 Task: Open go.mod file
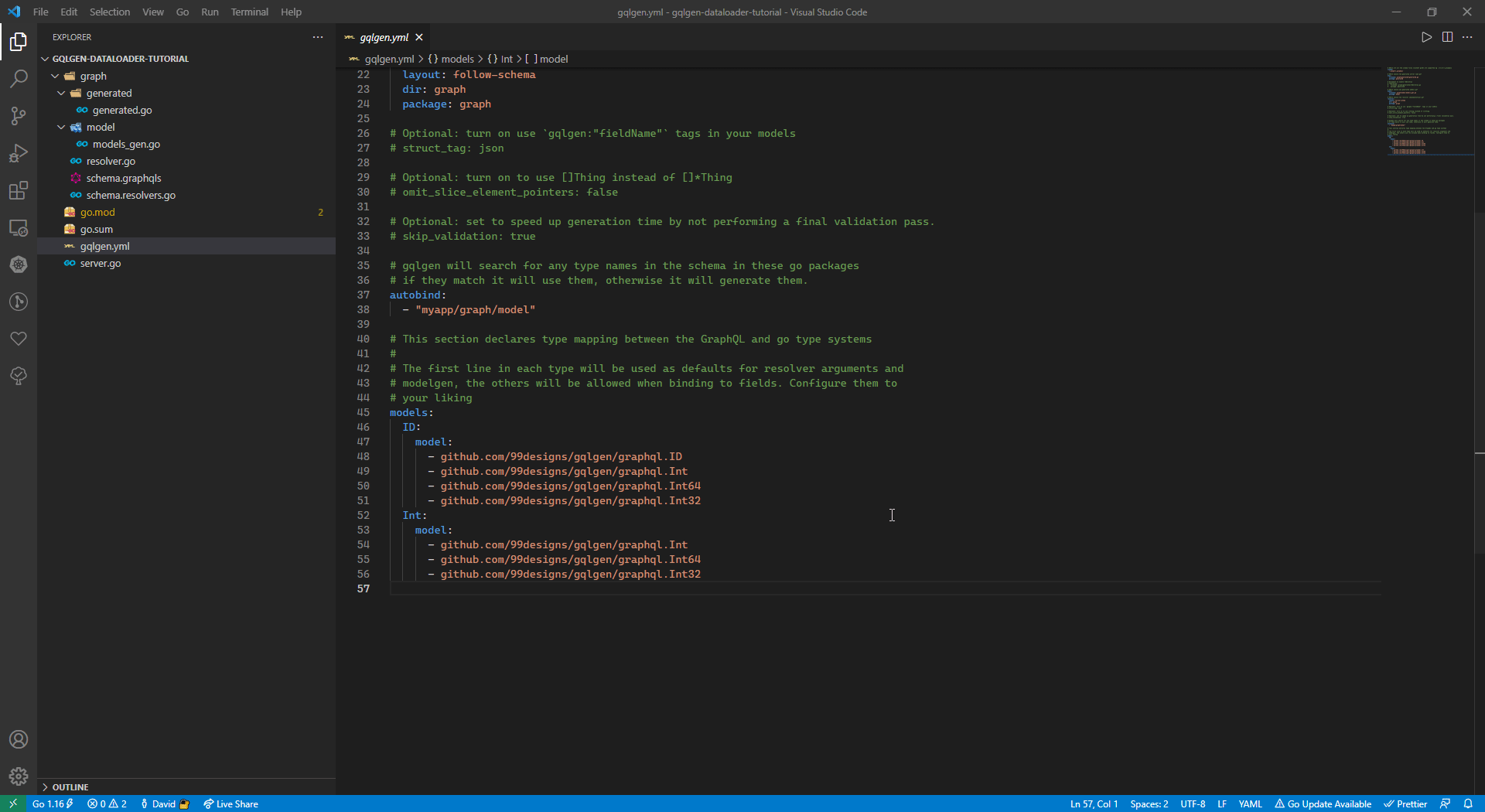point(97,212)
